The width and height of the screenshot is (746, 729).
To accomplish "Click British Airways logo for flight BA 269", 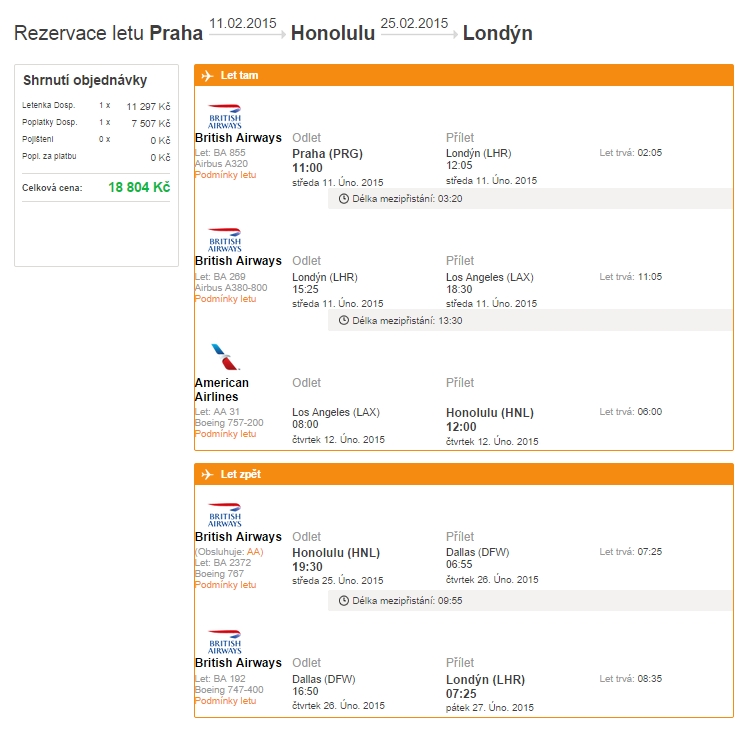I will click(225, 240).
